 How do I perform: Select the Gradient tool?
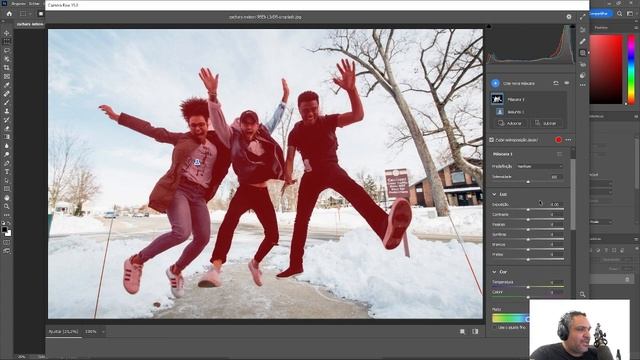click(x=7, y=137)
